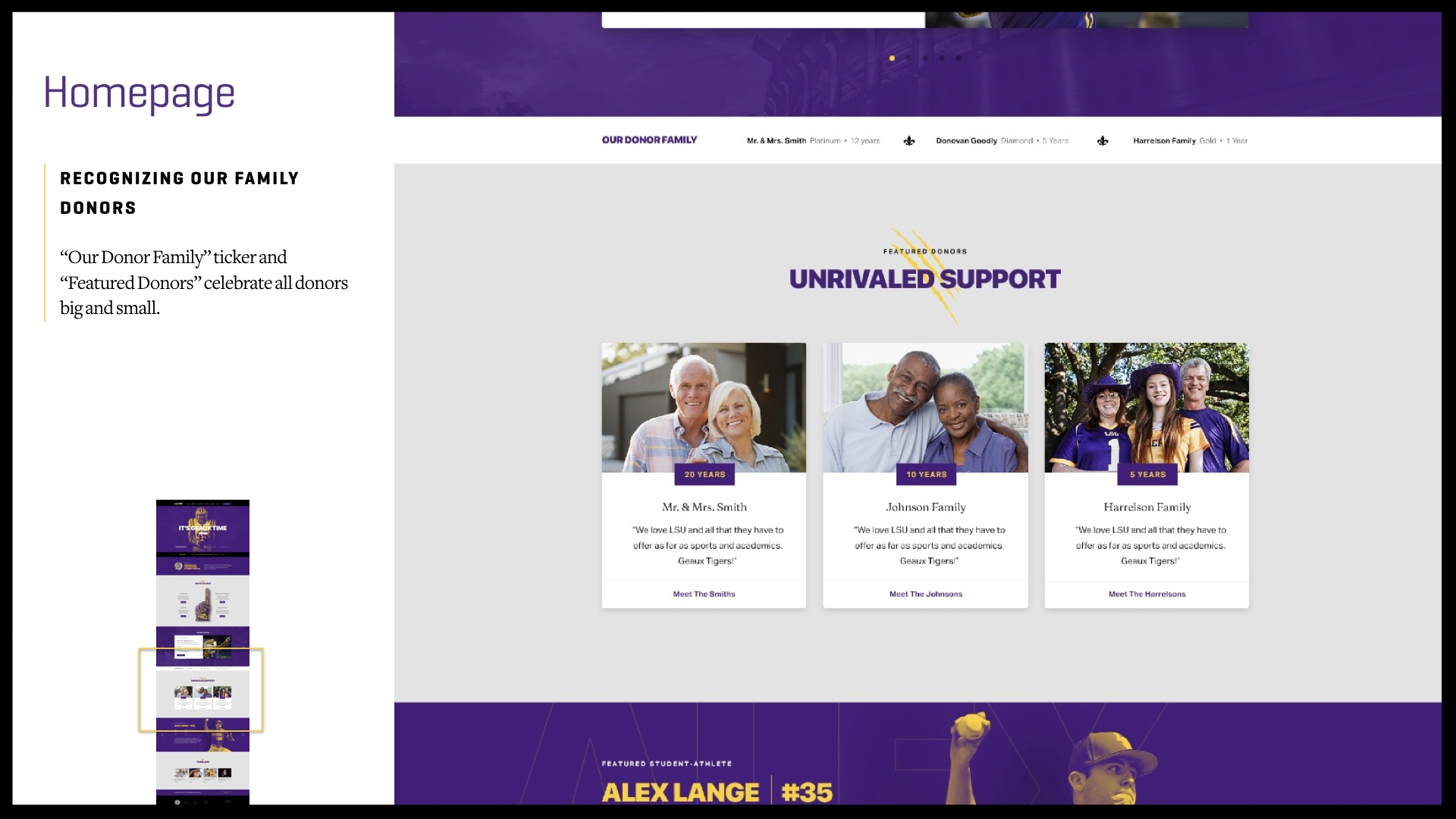Click the UNRIVALED SUPPORT heading

pyautogui.click(x=924, y=279)
